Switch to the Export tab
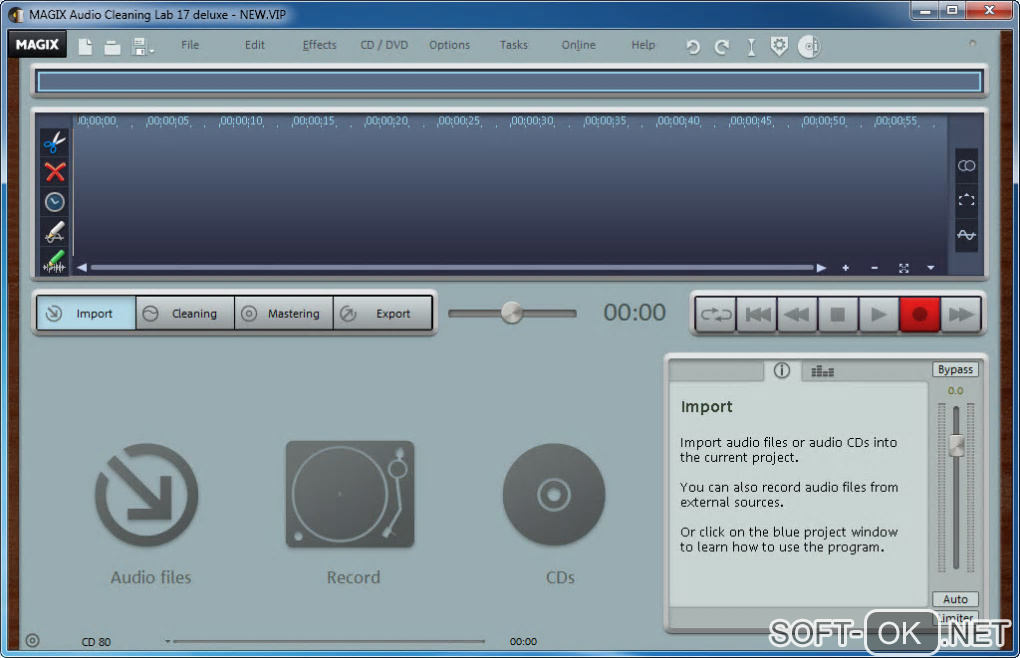This screenshot has width=1020, height=658. click(x=383, y=313)
